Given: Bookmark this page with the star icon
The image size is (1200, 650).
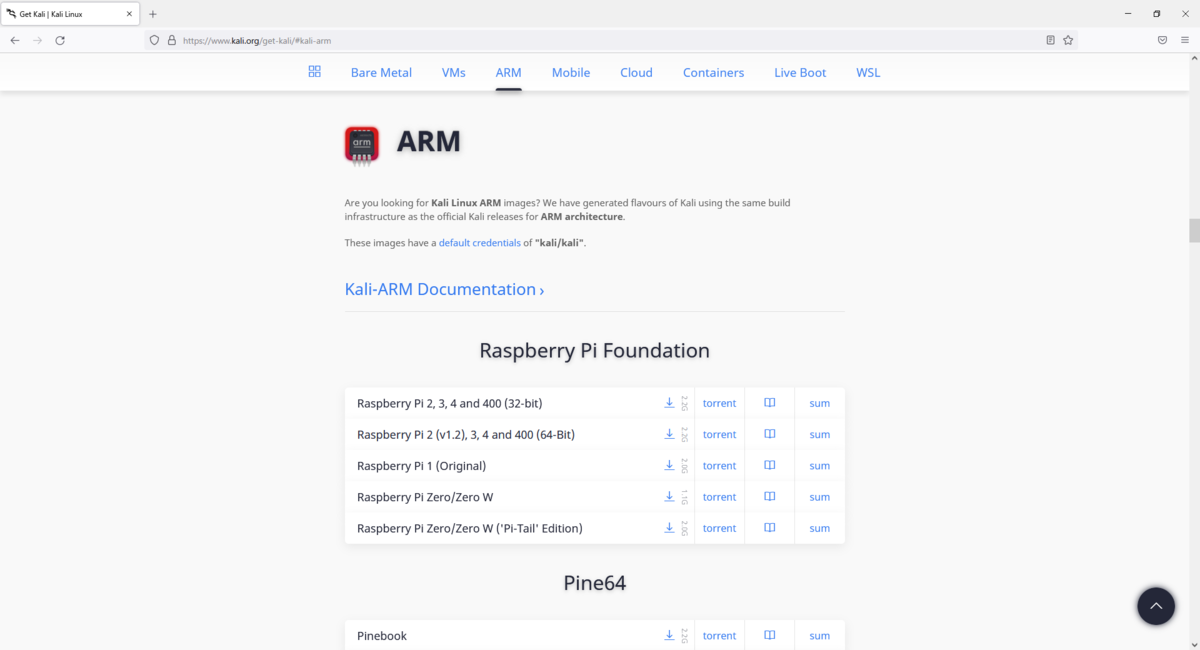Looking at the screenshot, I should coord(1068,40).
